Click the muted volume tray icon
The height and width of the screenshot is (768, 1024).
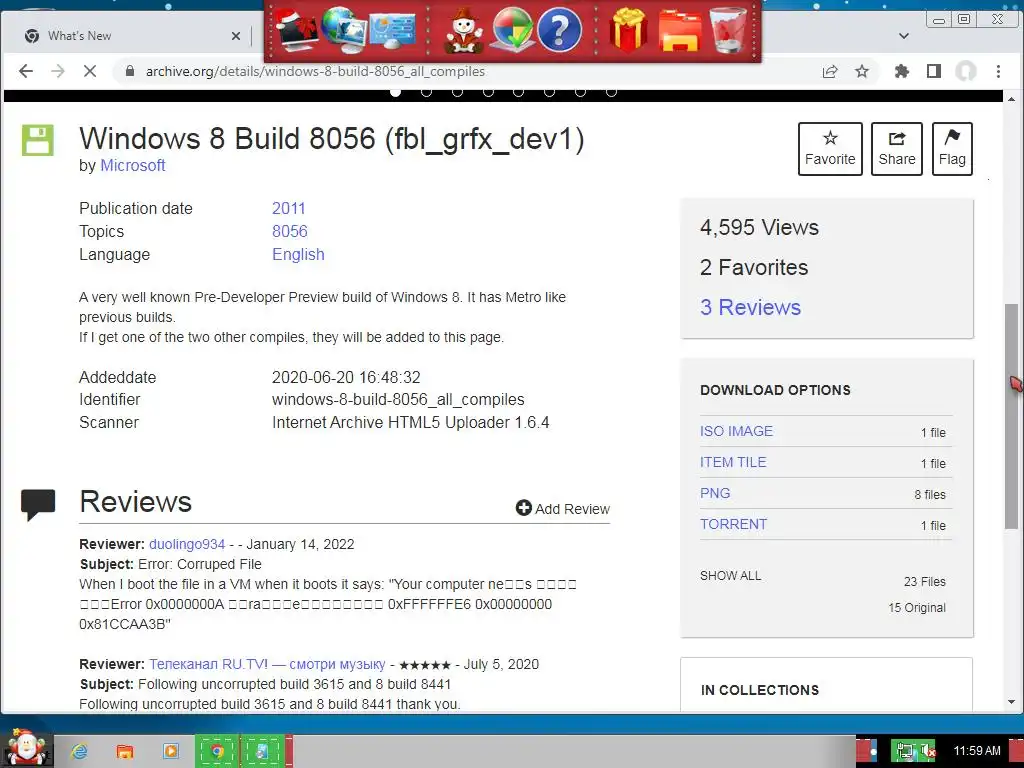928,751
